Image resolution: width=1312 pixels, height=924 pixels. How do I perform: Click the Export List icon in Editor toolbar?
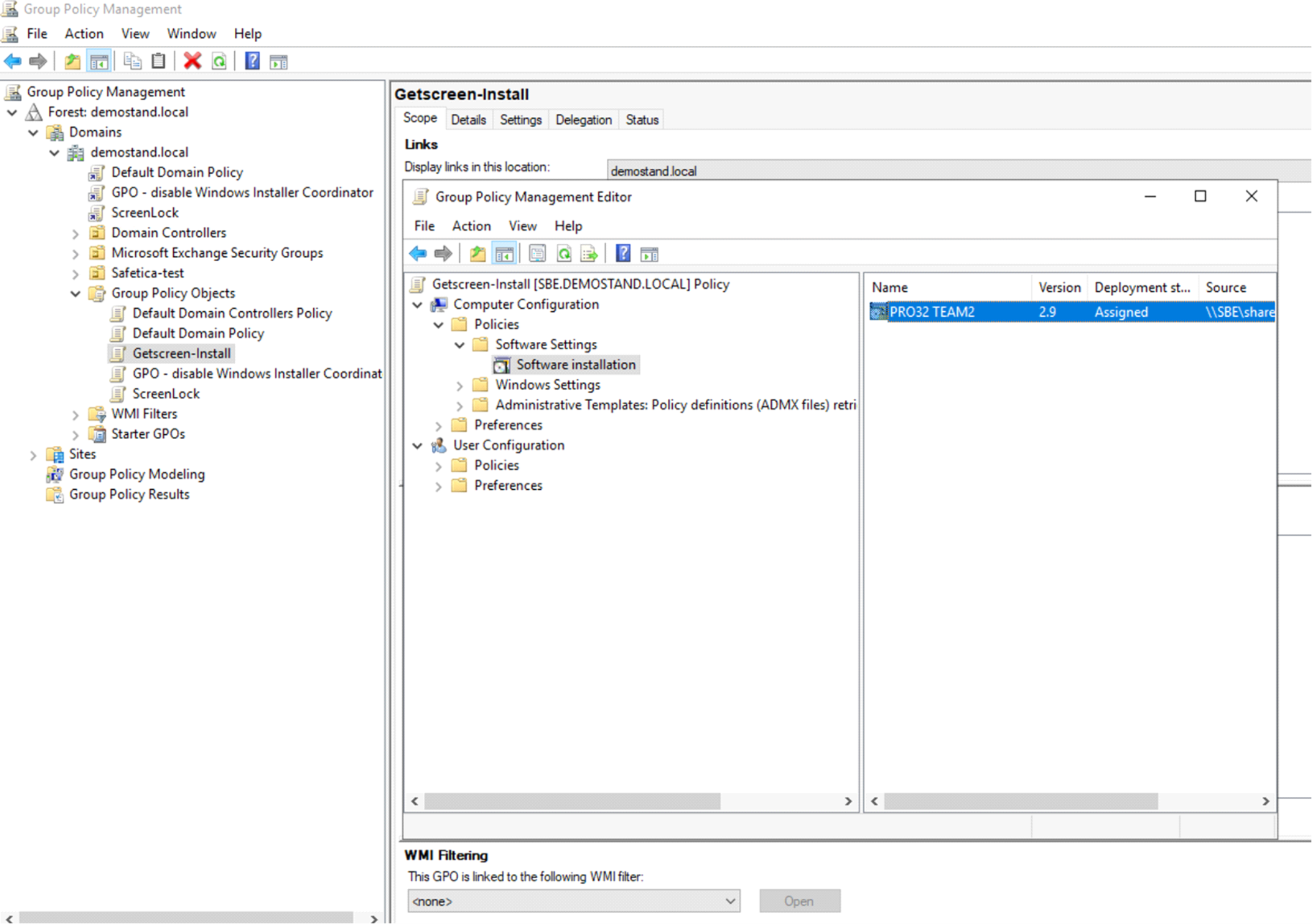(x=588, y=253)
